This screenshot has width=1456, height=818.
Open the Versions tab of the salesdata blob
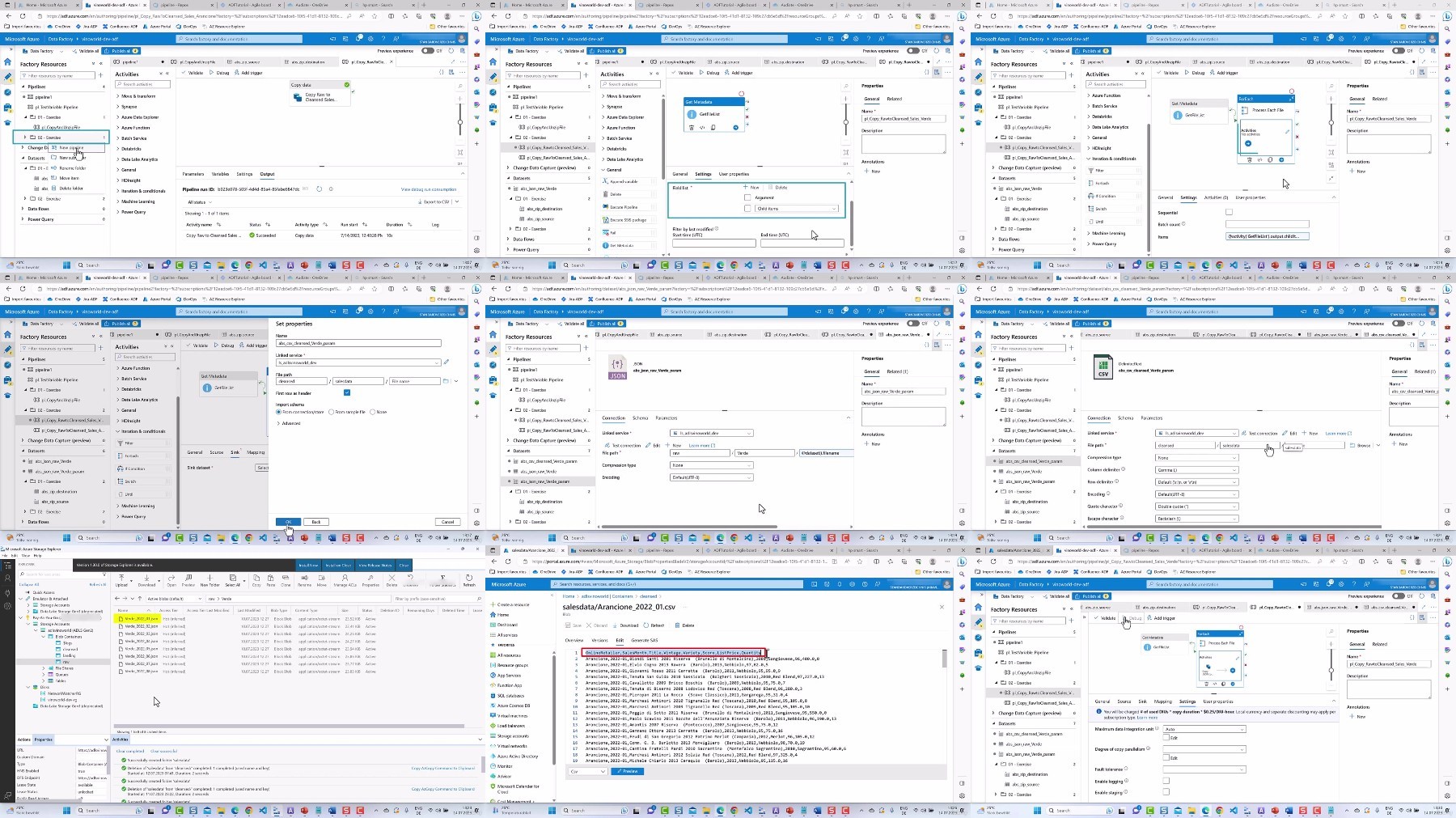point(599,640)
